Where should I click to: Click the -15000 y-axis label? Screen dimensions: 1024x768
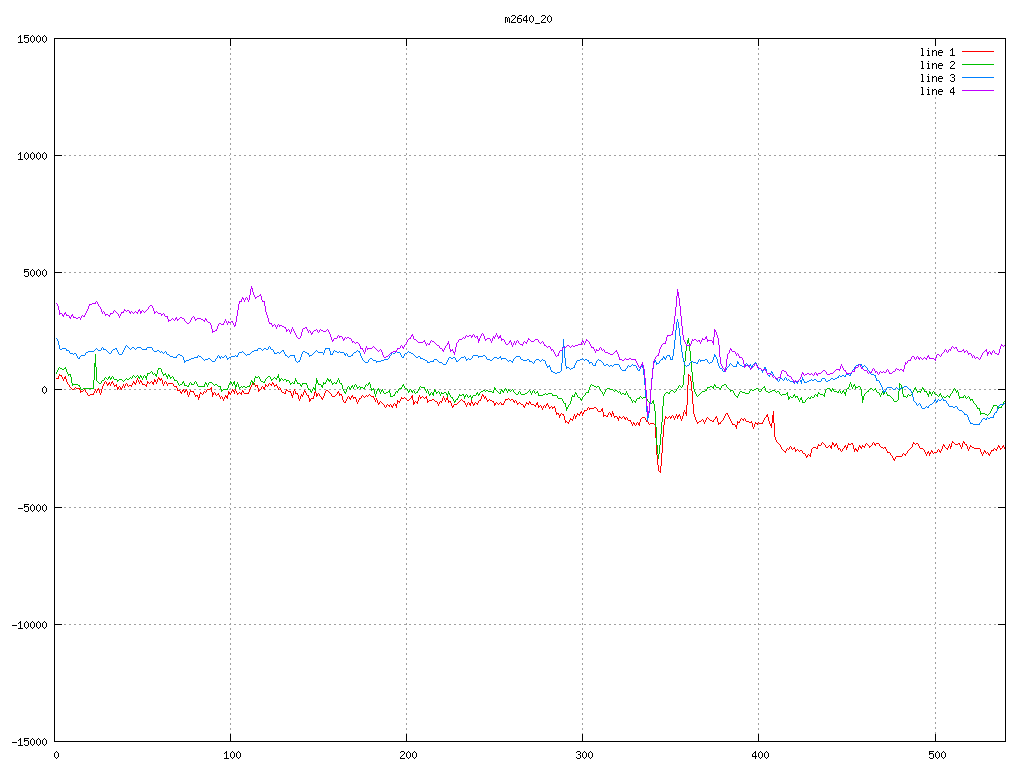click(29, 741)
